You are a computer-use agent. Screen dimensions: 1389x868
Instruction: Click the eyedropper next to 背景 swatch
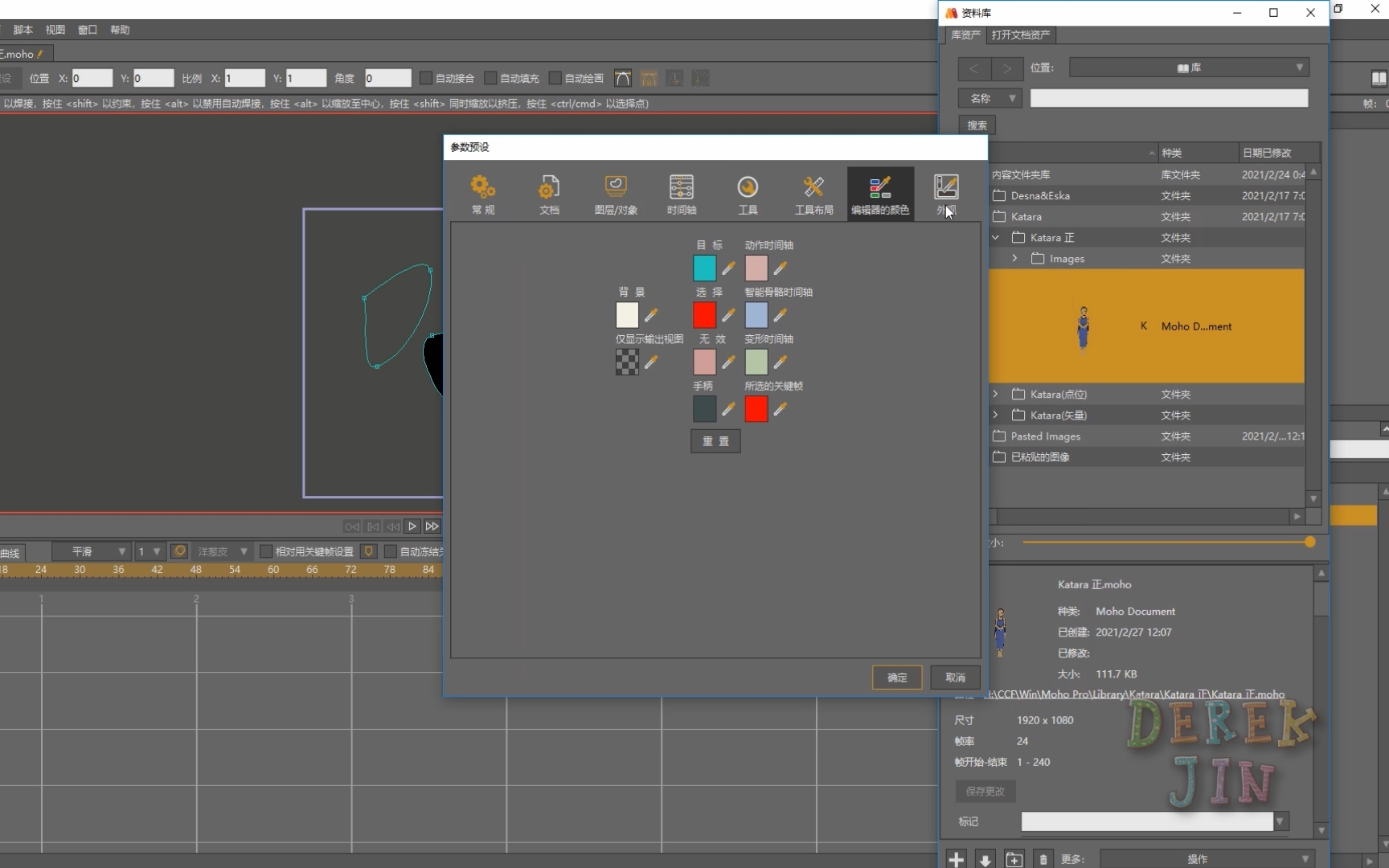pos(651,315)
